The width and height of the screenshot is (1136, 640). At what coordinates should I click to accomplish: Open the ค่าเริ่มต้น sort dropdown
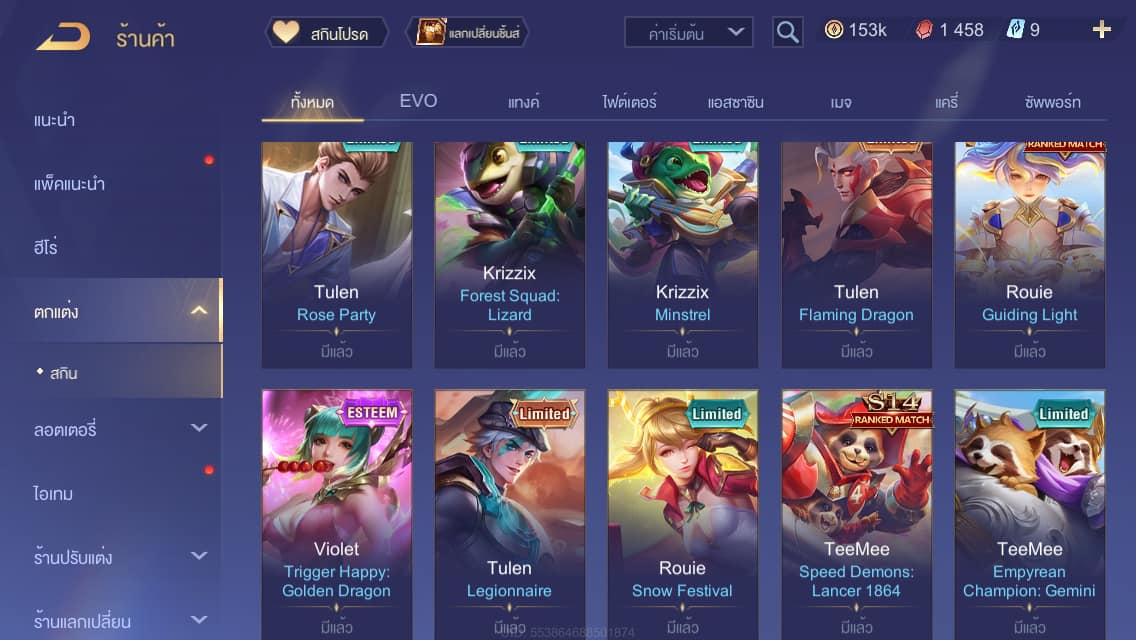coord(688,32)
